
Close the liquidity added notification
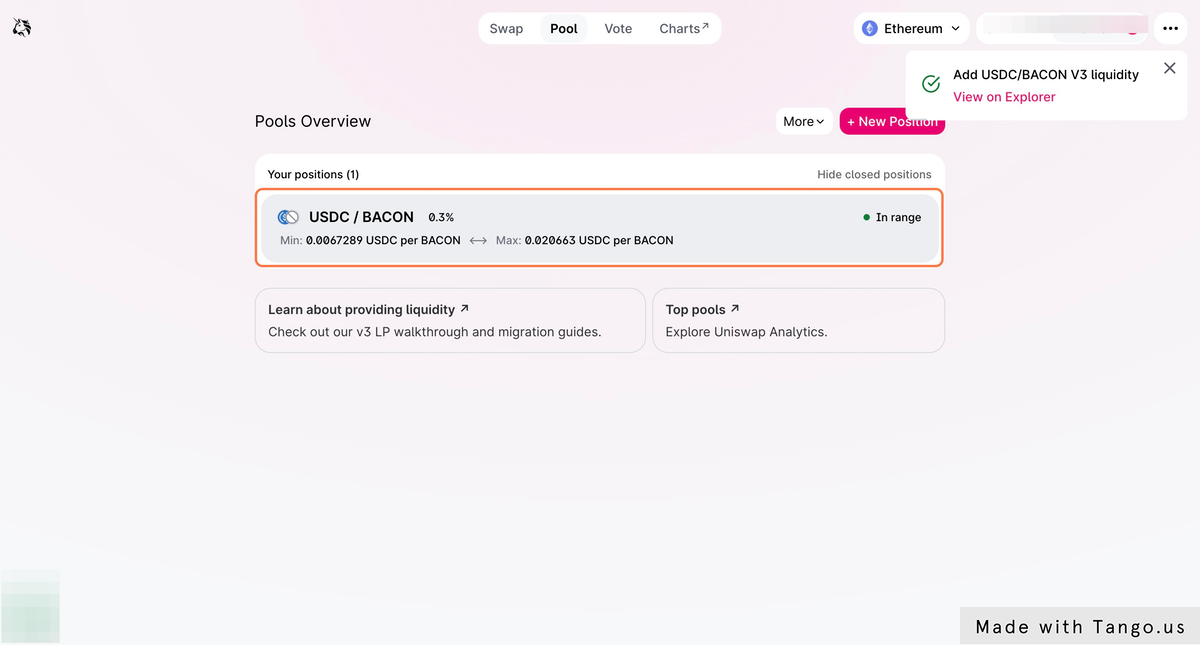click(1169, 68)
